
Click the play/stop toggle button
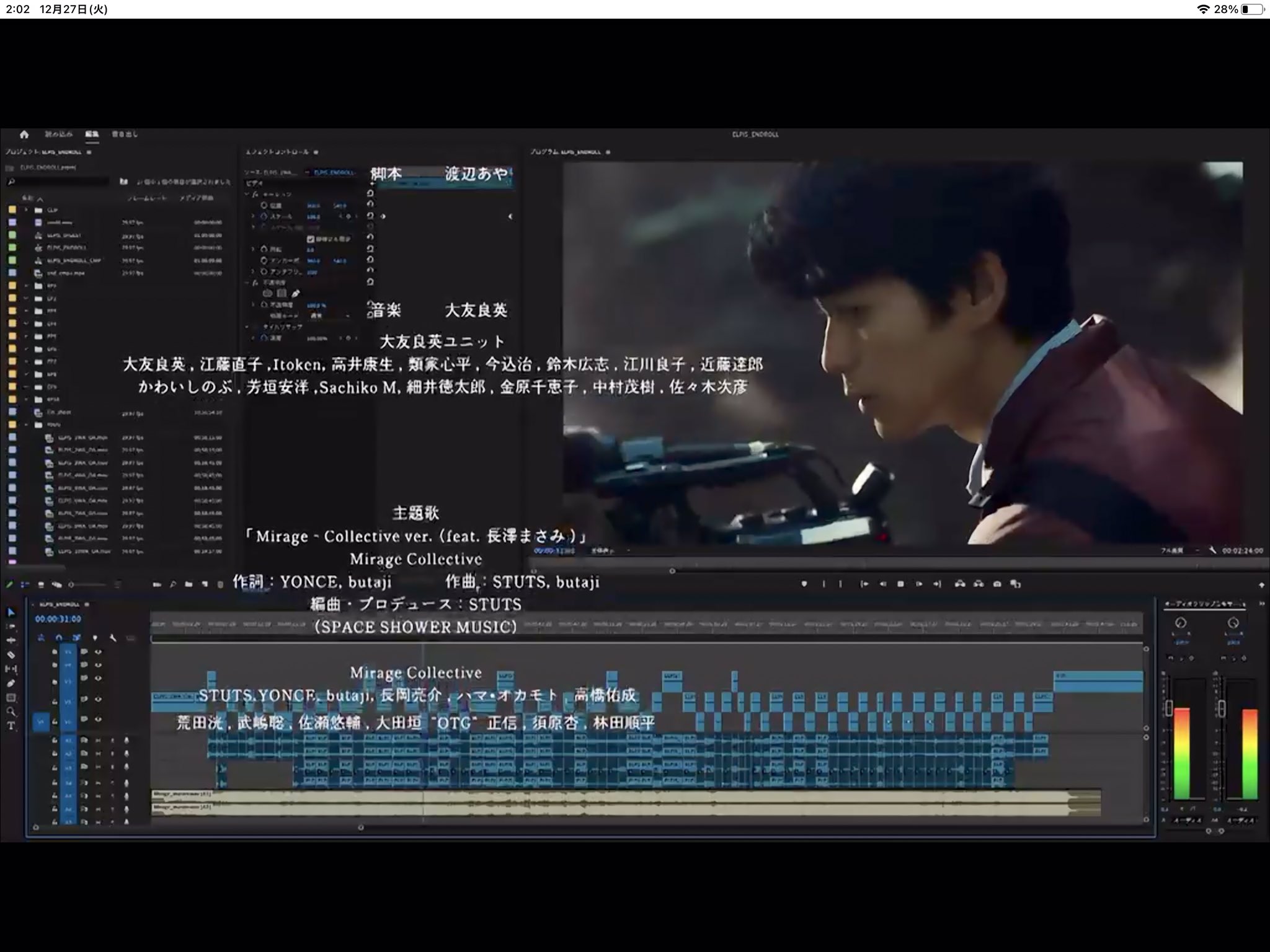(x=900, y=584)
